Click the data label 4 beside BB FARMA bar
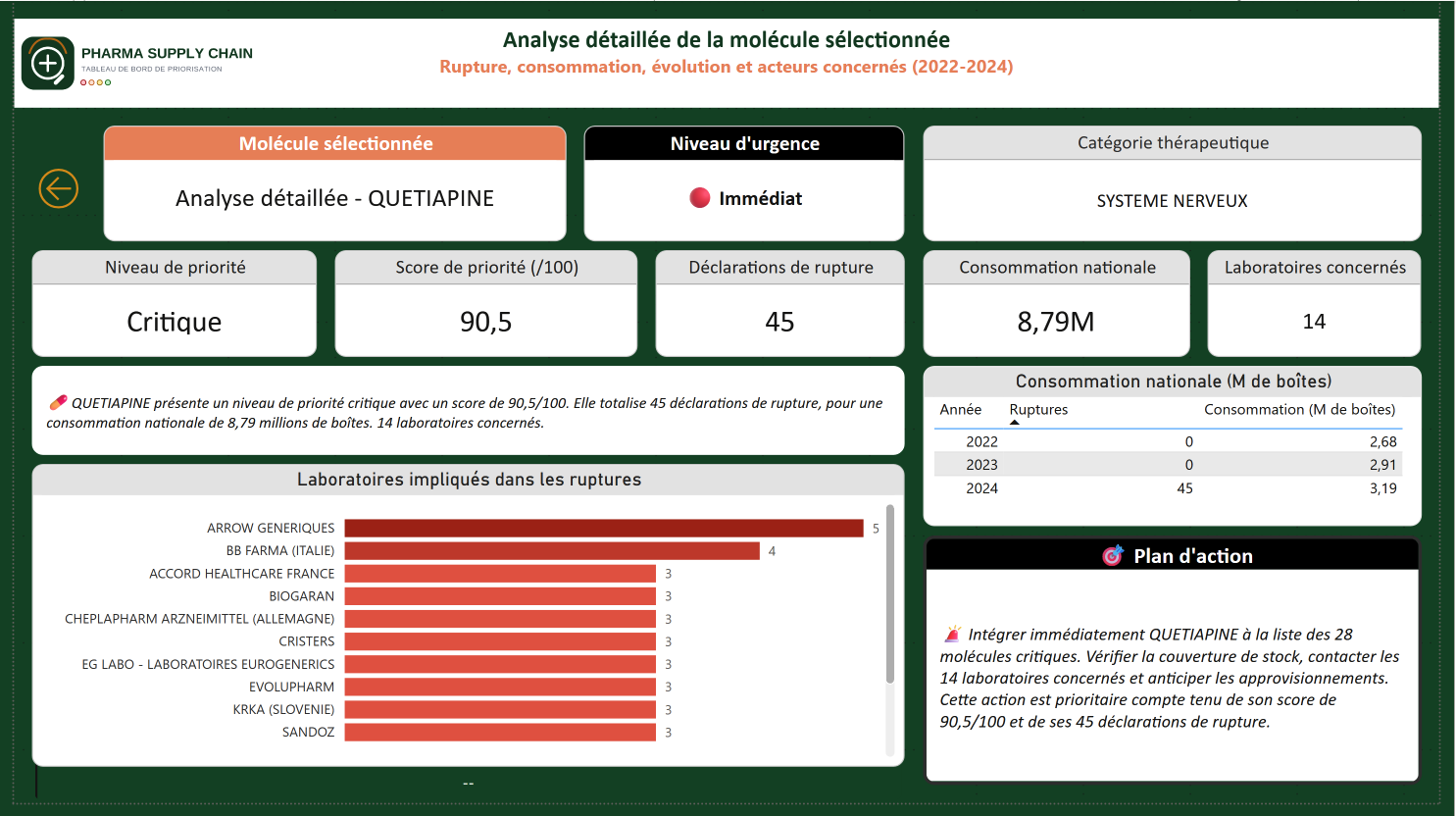 pos(772,551)
